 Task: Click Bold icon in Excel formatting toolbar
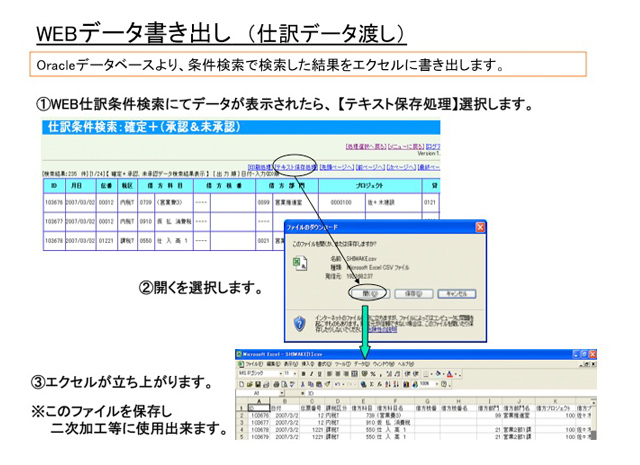[303, 374]
